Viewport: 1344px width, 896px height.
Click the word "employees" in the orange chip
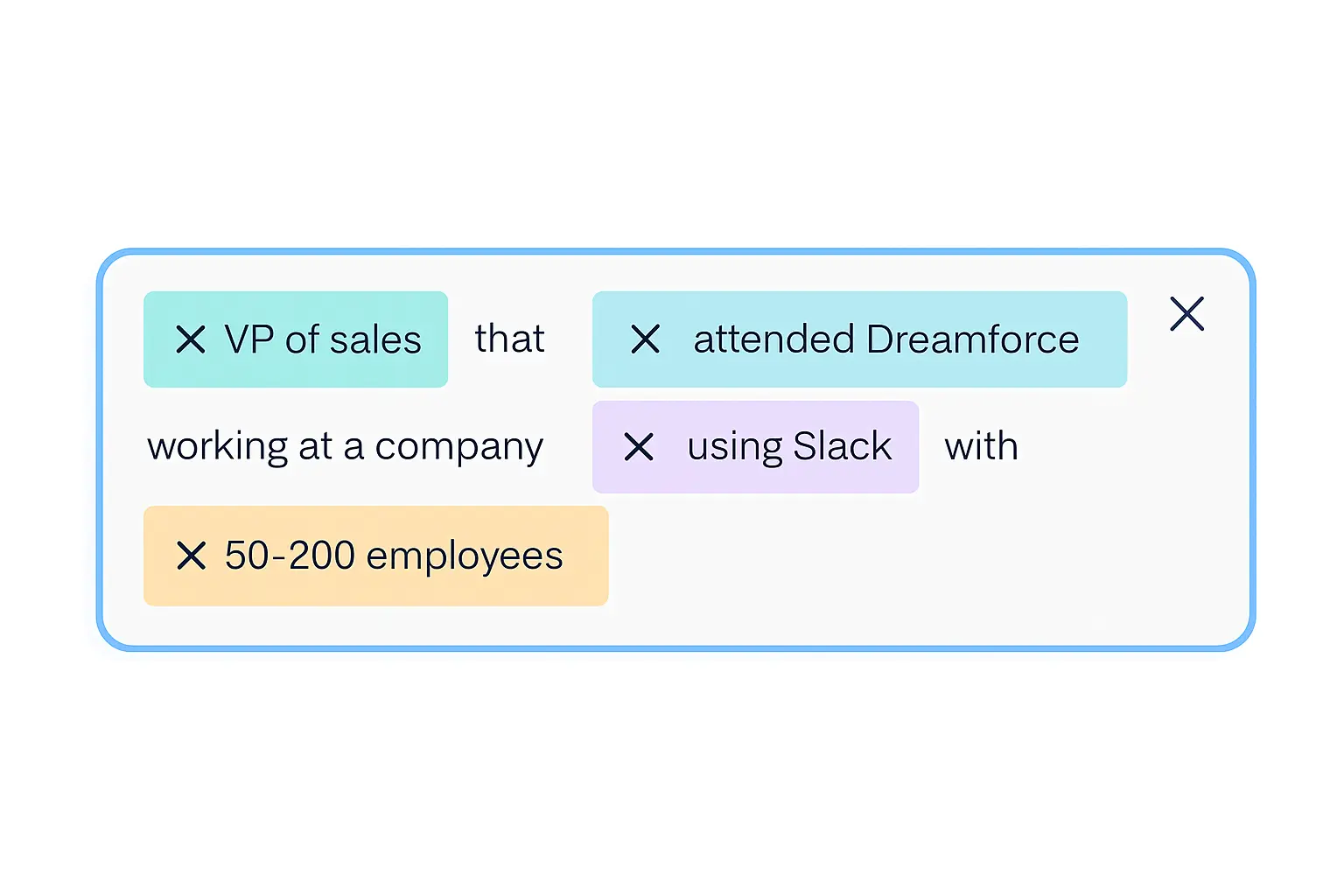coord(465,556)
